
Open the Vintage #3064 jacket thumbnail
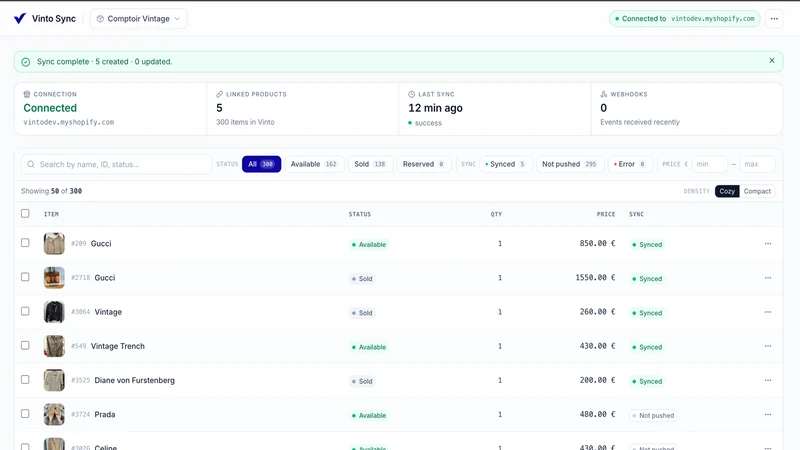tap(54, 312)
